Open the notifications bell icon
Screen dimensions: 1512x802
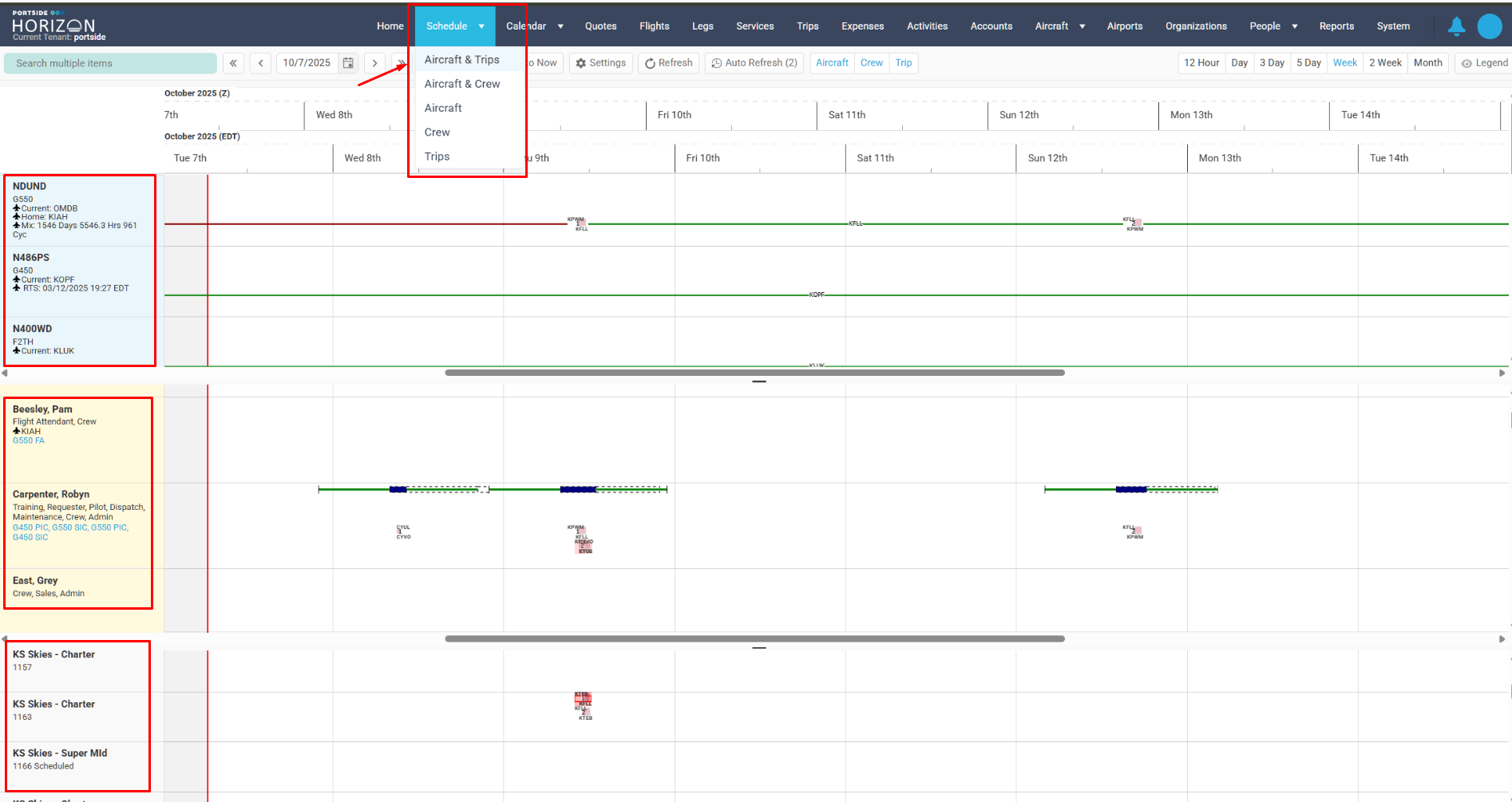1456,26
